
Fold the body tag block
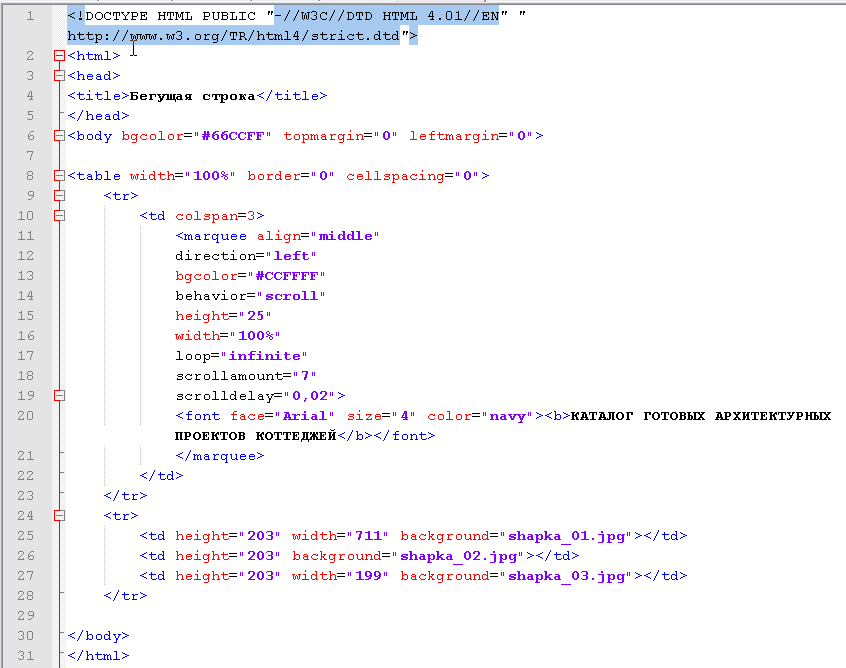pyautogui.click(x=59, y=136)
